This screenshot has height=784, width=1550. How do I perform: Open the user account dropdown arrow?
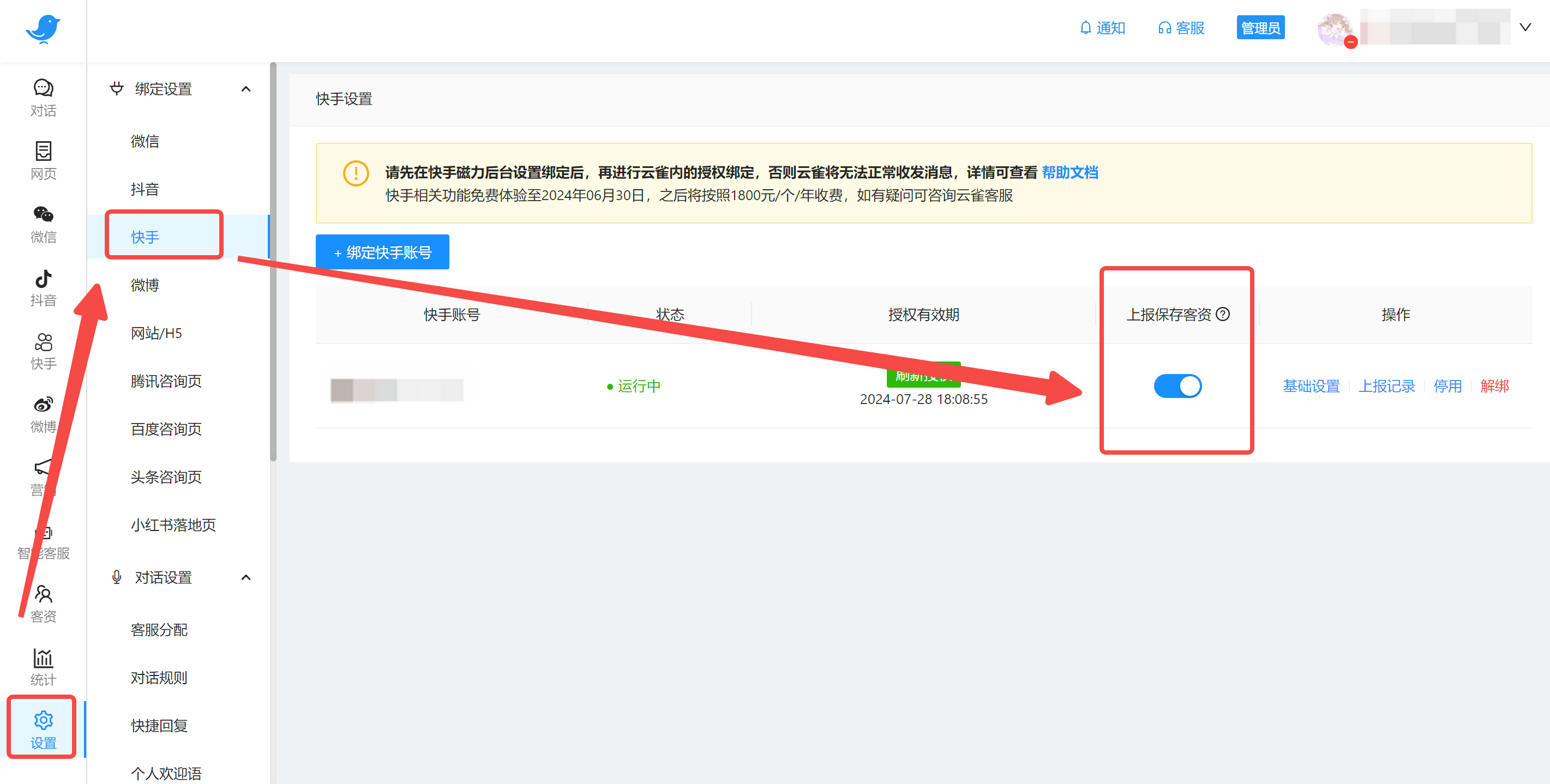[x=1525, y=28]
